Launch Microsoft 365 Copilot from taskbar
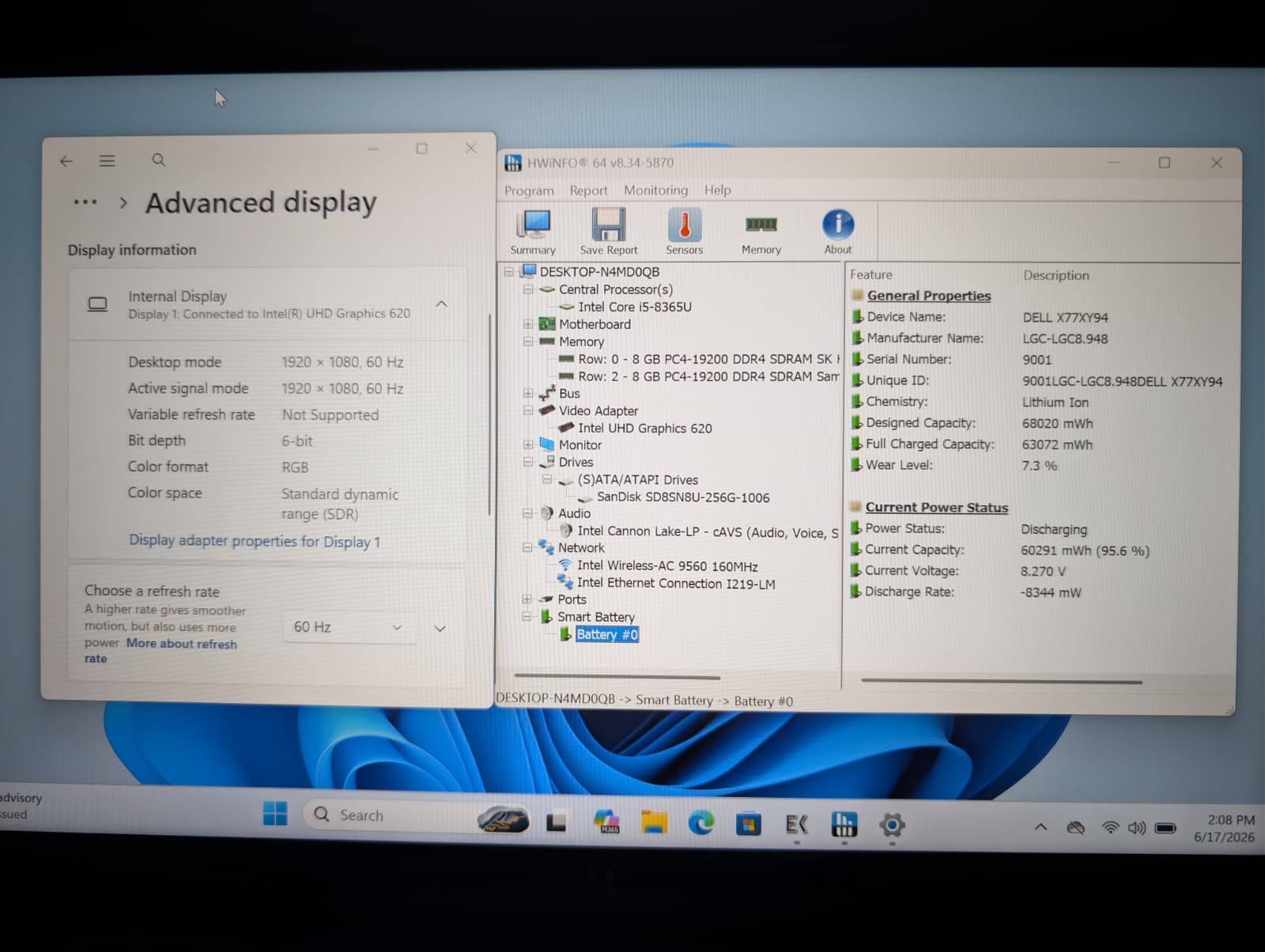 (x=606, y=822)
